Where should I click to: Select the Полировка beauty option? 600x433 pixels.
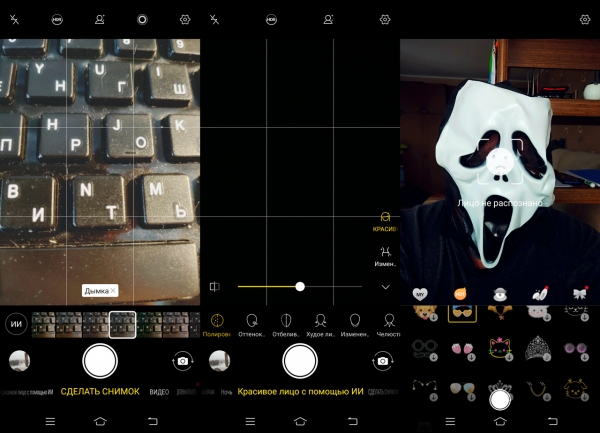217,326
